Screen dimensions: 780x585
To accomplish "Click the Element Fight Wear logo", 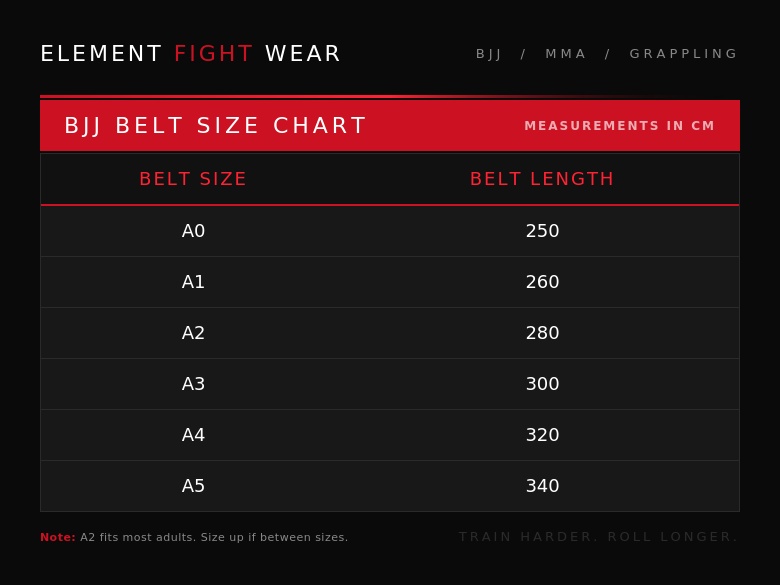I will click(190, 54).
